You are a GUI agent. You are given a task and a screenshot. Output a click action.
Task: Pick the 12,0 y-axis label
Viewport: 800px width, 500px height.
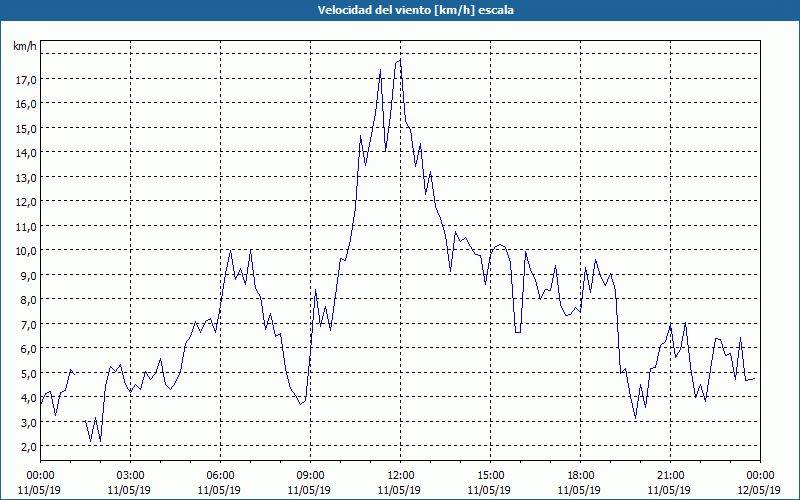pos(26,202)
